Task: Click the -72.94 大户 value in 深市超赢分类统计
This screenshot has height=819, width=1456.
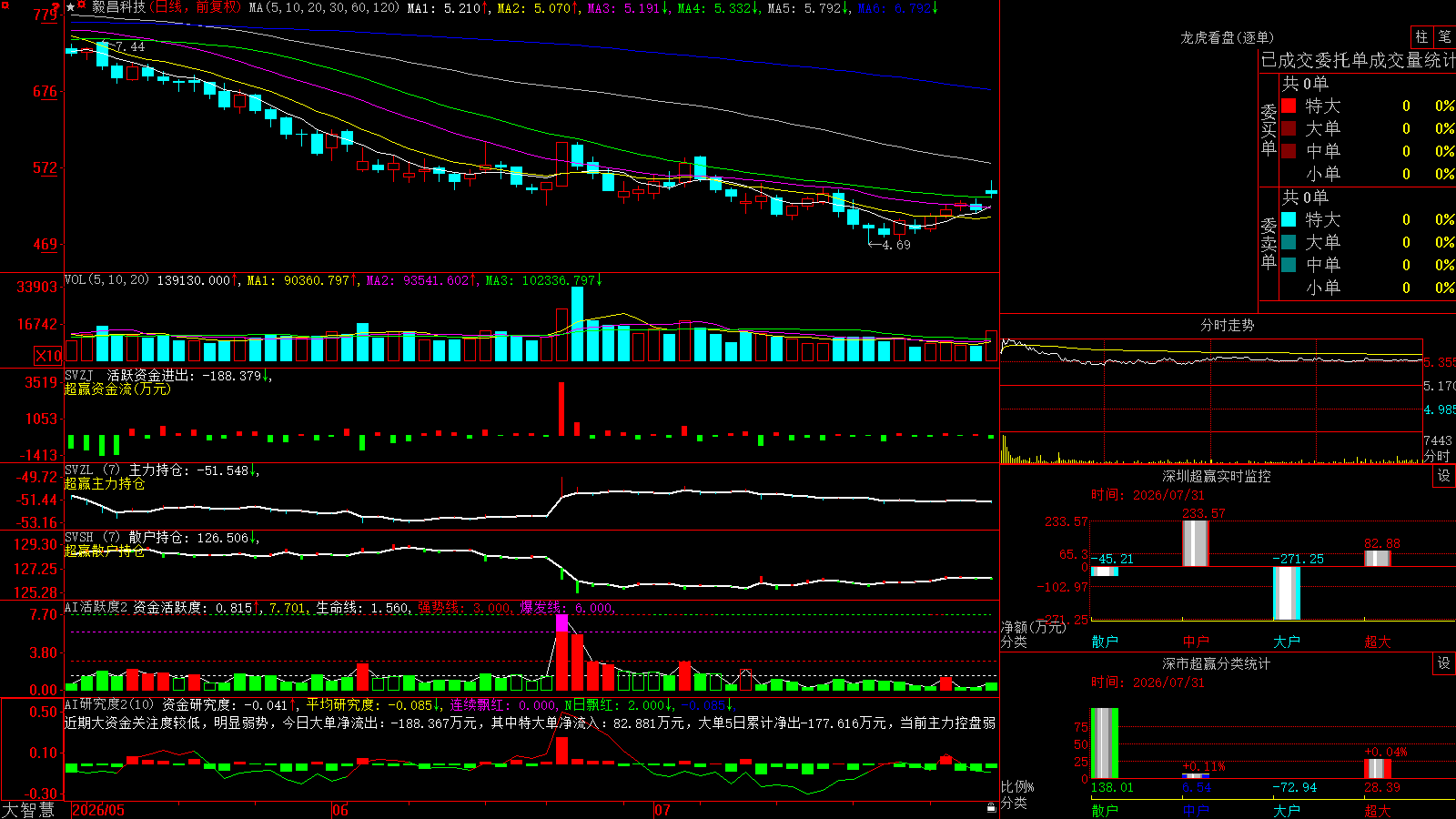Action: [1294, 787]
